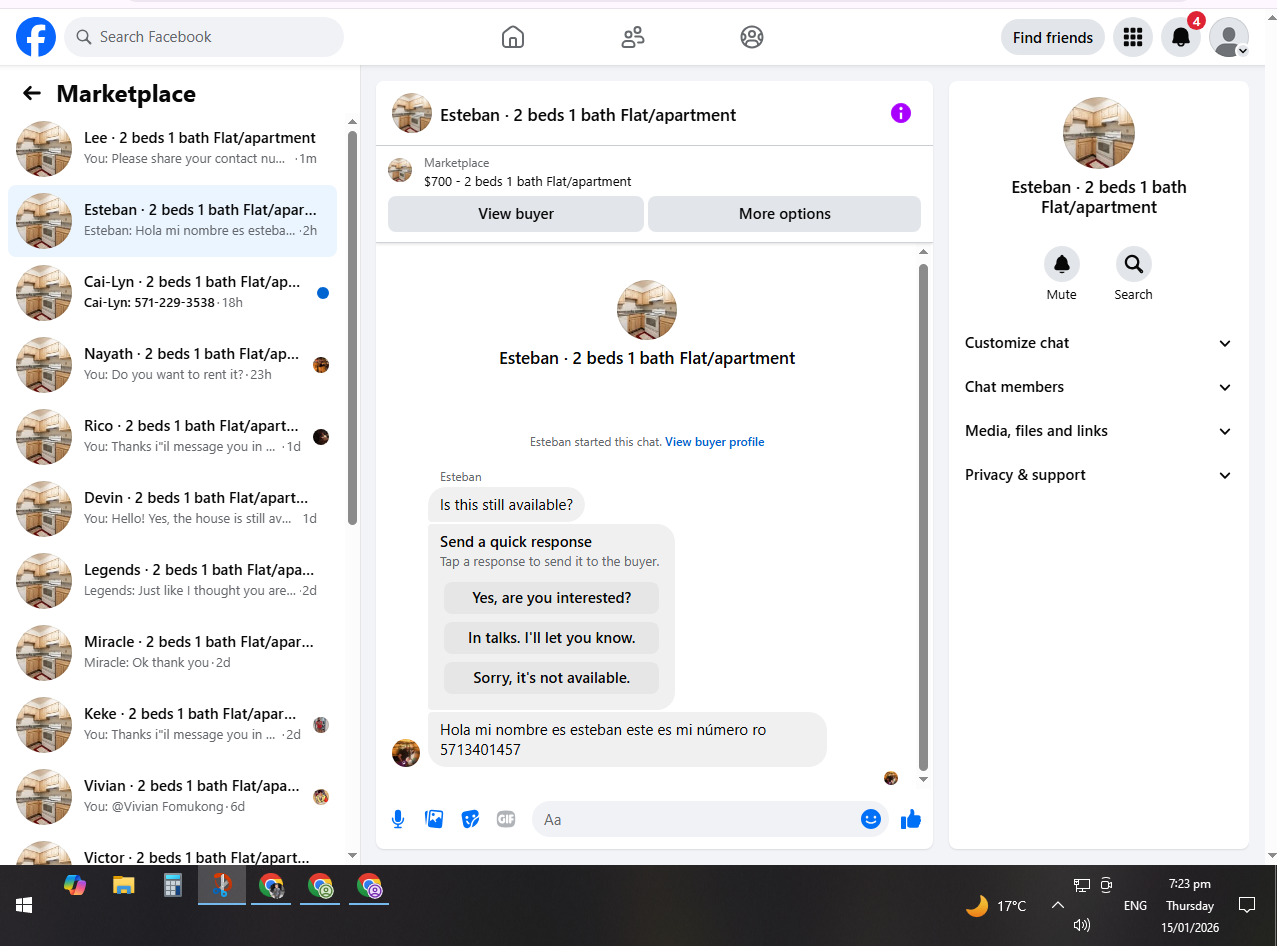
Task: Open the Vivian conversation
Action: click(x=172, y=797)
